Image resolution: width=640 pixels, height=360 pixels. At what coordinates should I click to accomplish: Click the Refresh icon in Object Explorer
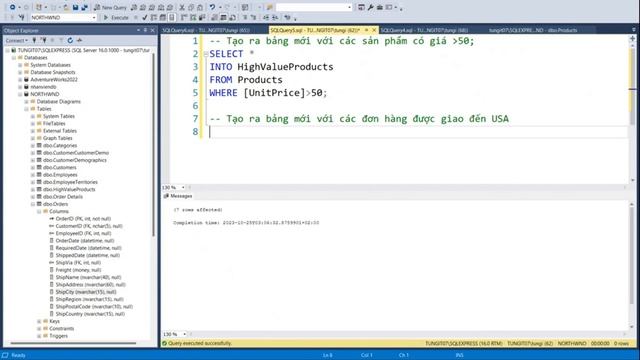(70, 40)
